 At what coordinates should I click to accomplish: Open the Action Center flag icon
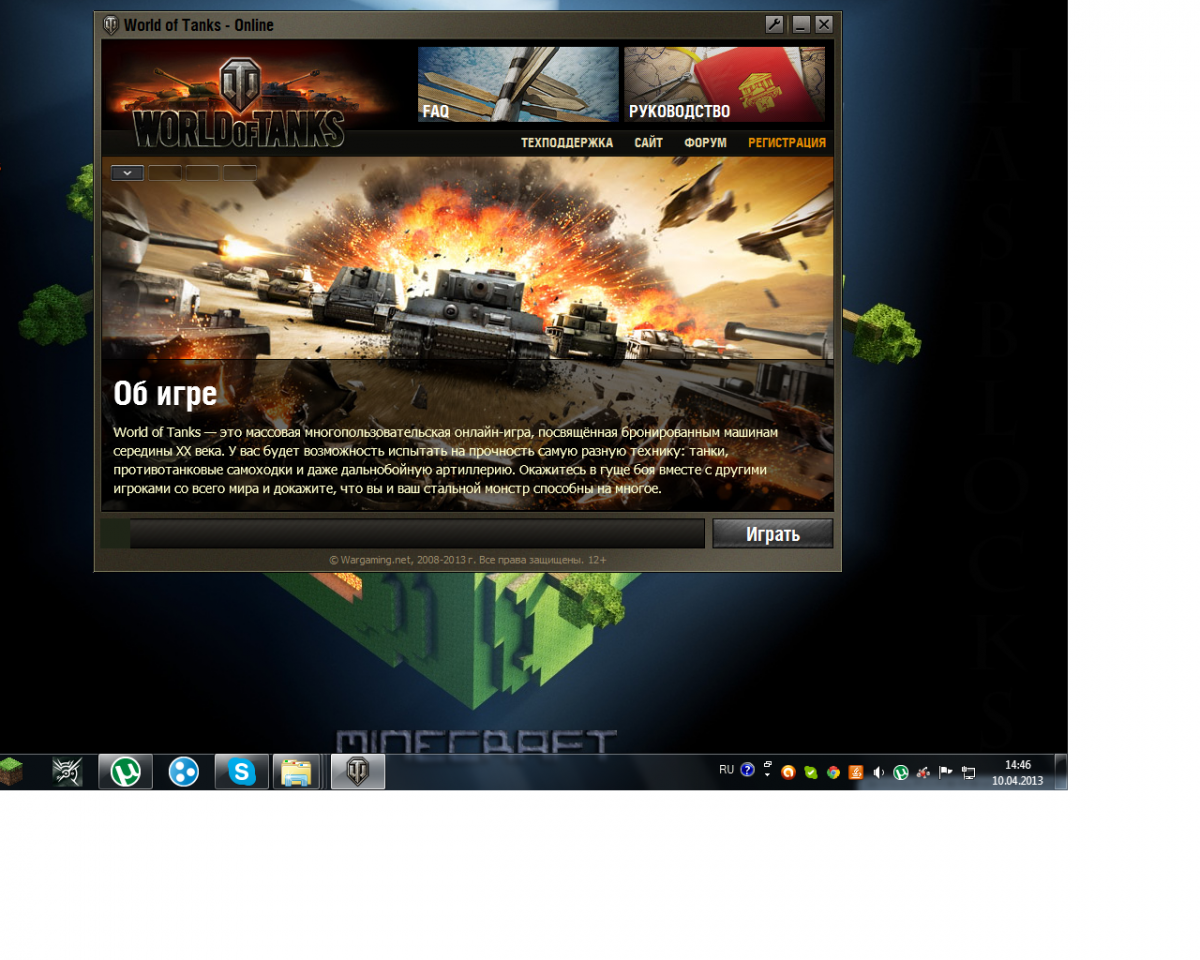coord(945,772)
